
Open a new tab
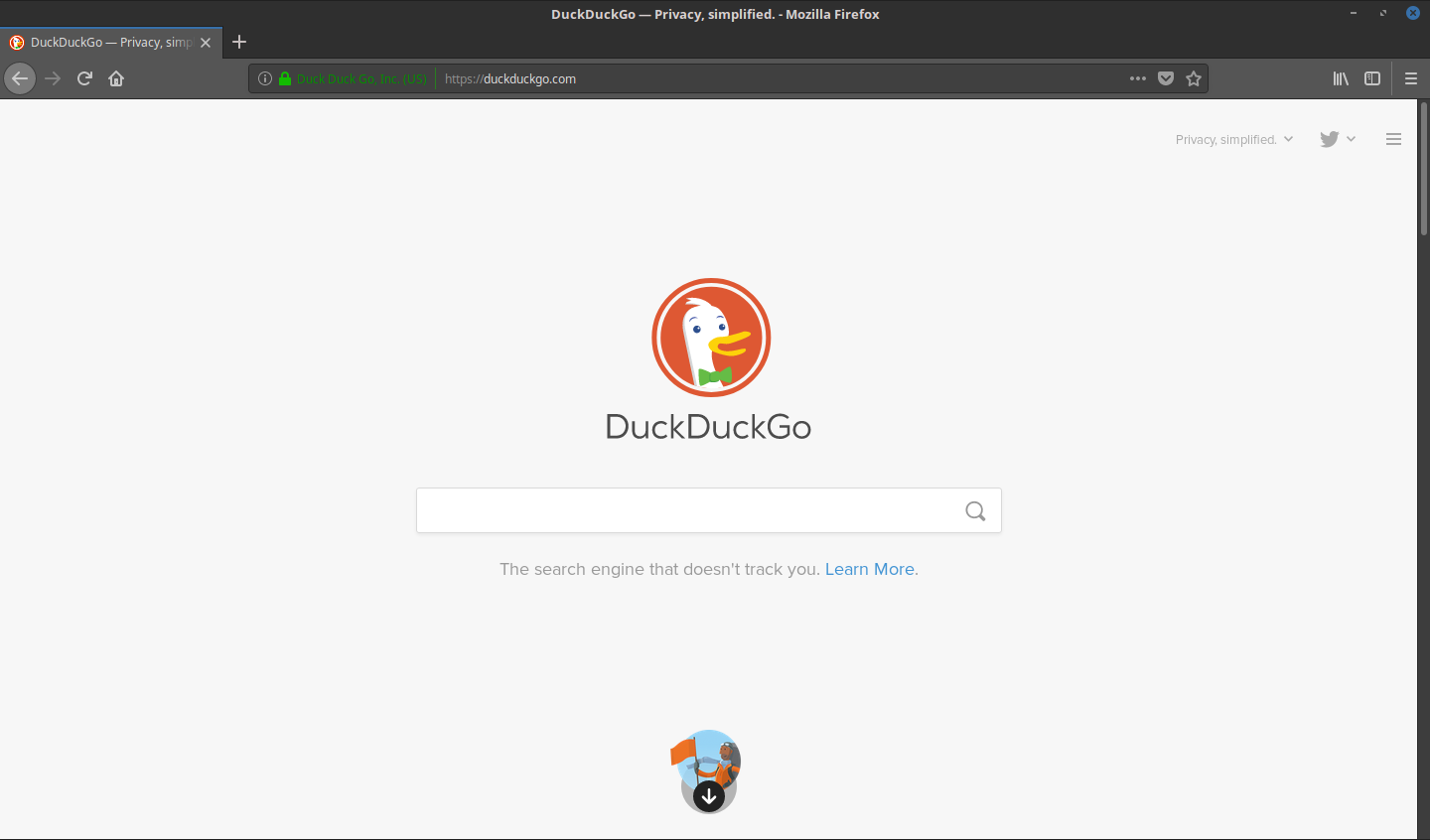coord(239,42)
